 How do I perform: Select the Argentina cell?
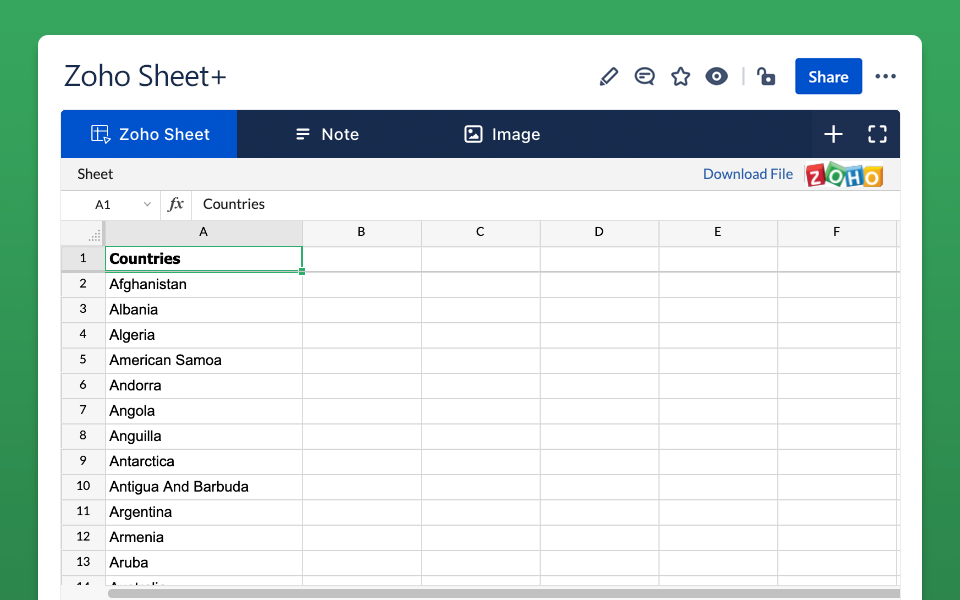point(204,512)
